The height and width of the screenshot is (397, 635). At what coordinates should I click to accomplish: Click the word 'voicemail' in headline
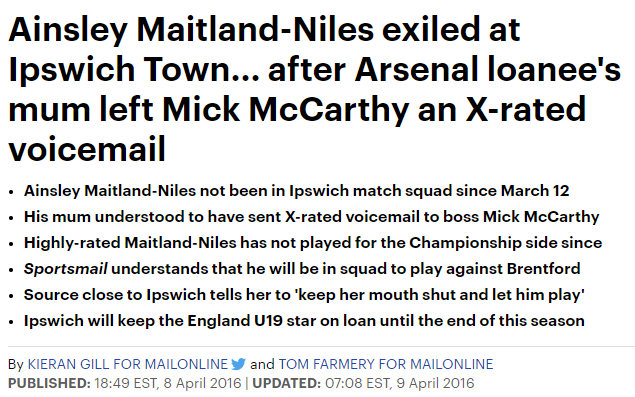point(87,149)
